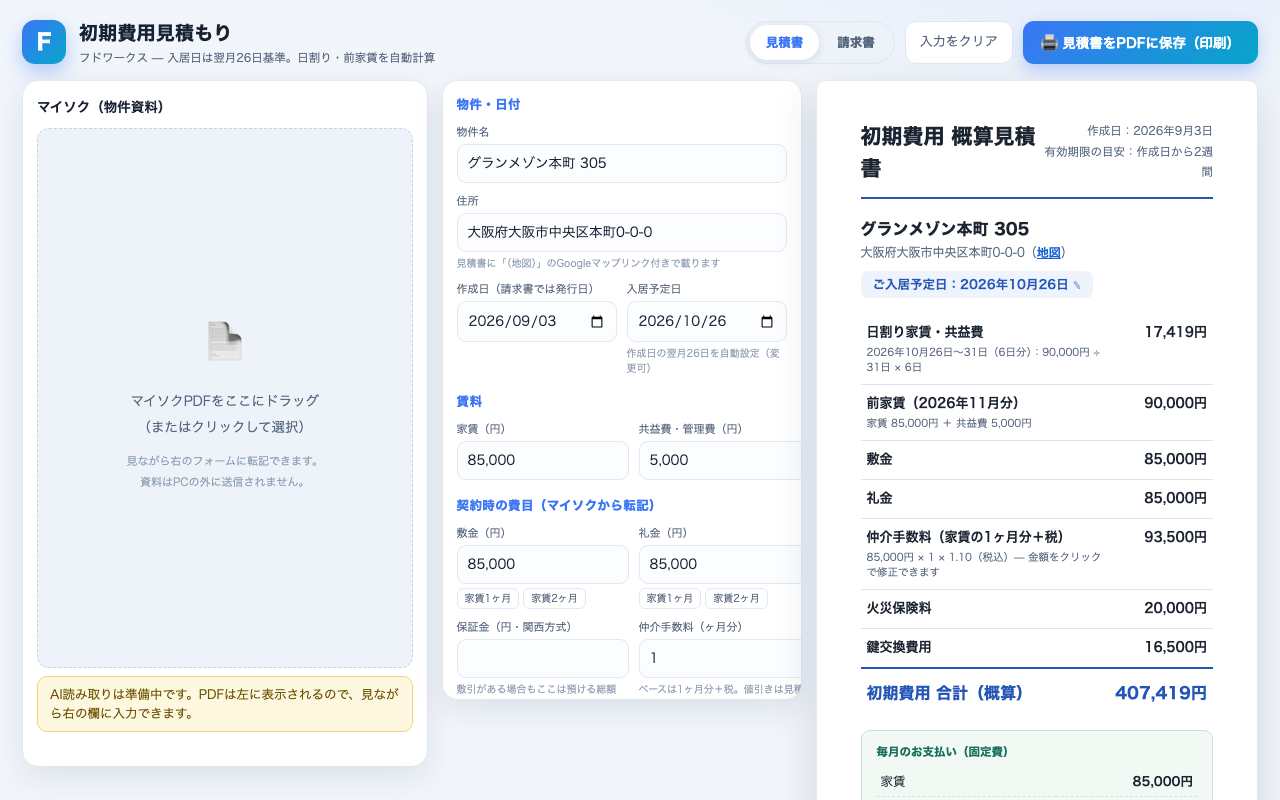1280x800 pixels.
Task: Click マイソクPDF drop zone to select file
Action: (x=225, y=398)
